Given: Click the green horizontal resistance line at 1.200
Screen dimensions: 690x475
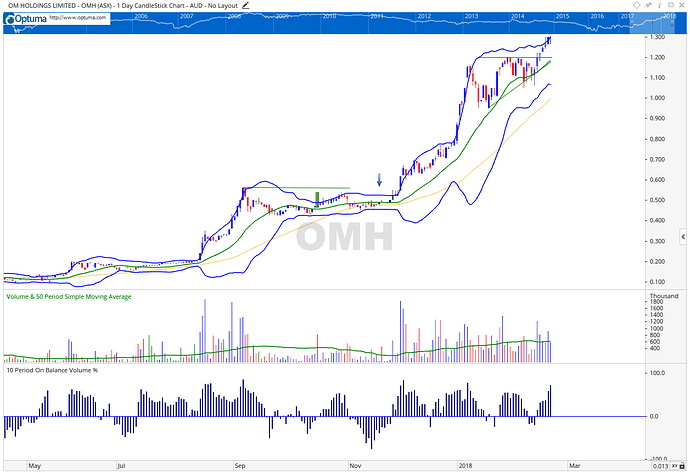Looking at the screenshot, I should click(x=515, y=57).
